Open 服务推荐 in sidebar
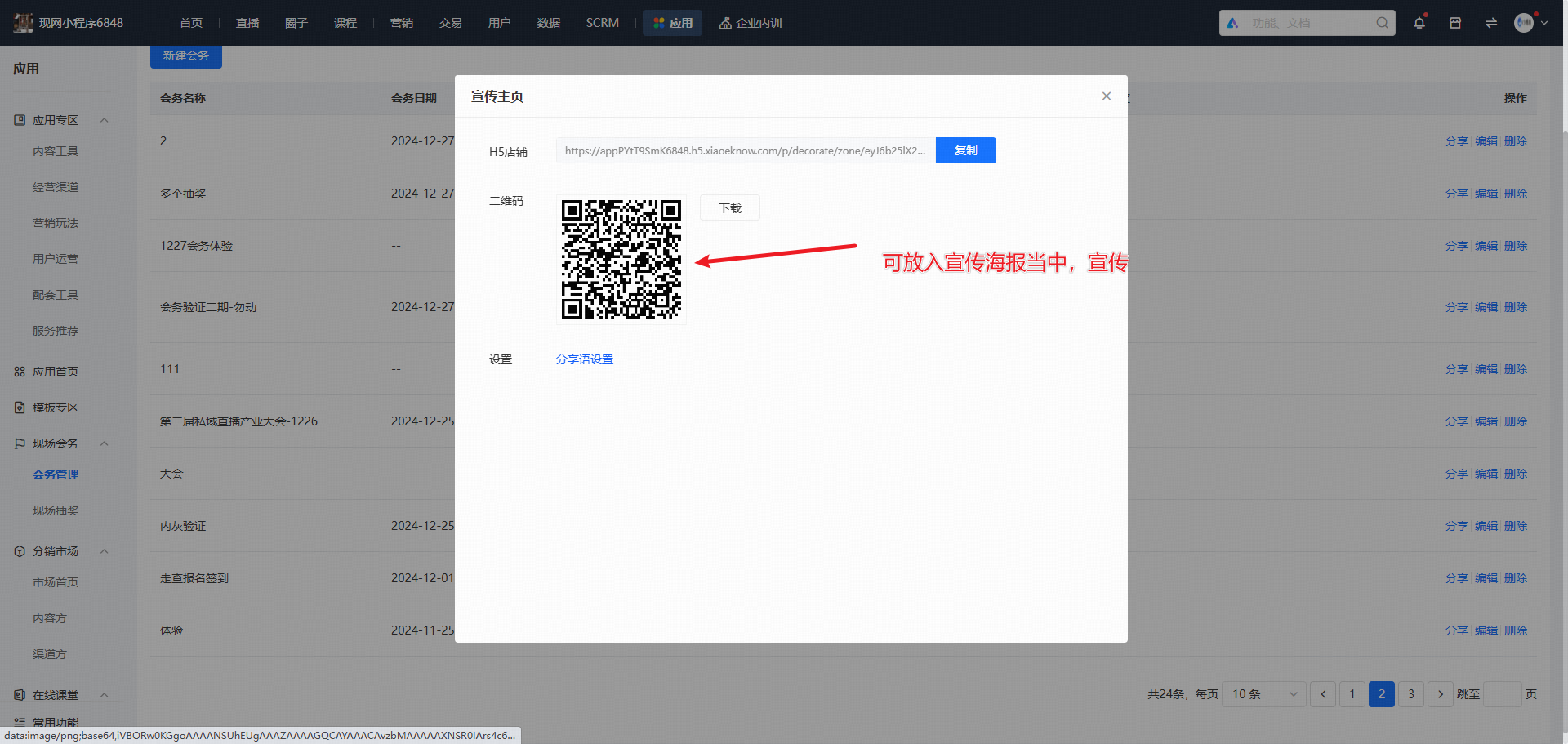The image size is (1568, 744). tap(56, 331)
